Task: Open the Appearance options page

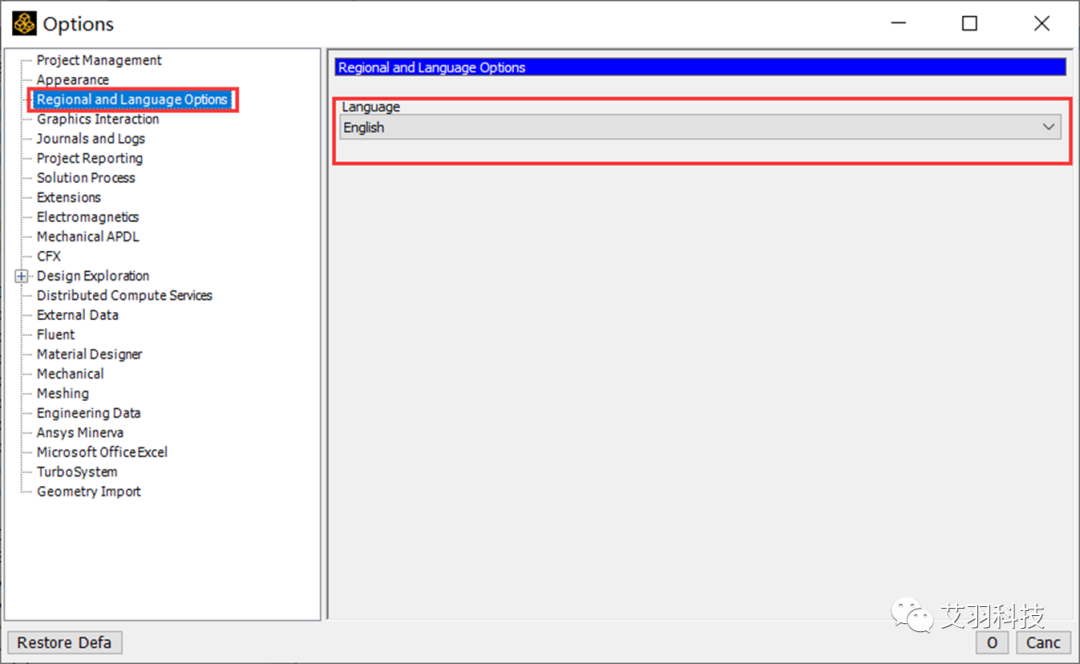Action: pyautogui.click(x=73, y=80)
